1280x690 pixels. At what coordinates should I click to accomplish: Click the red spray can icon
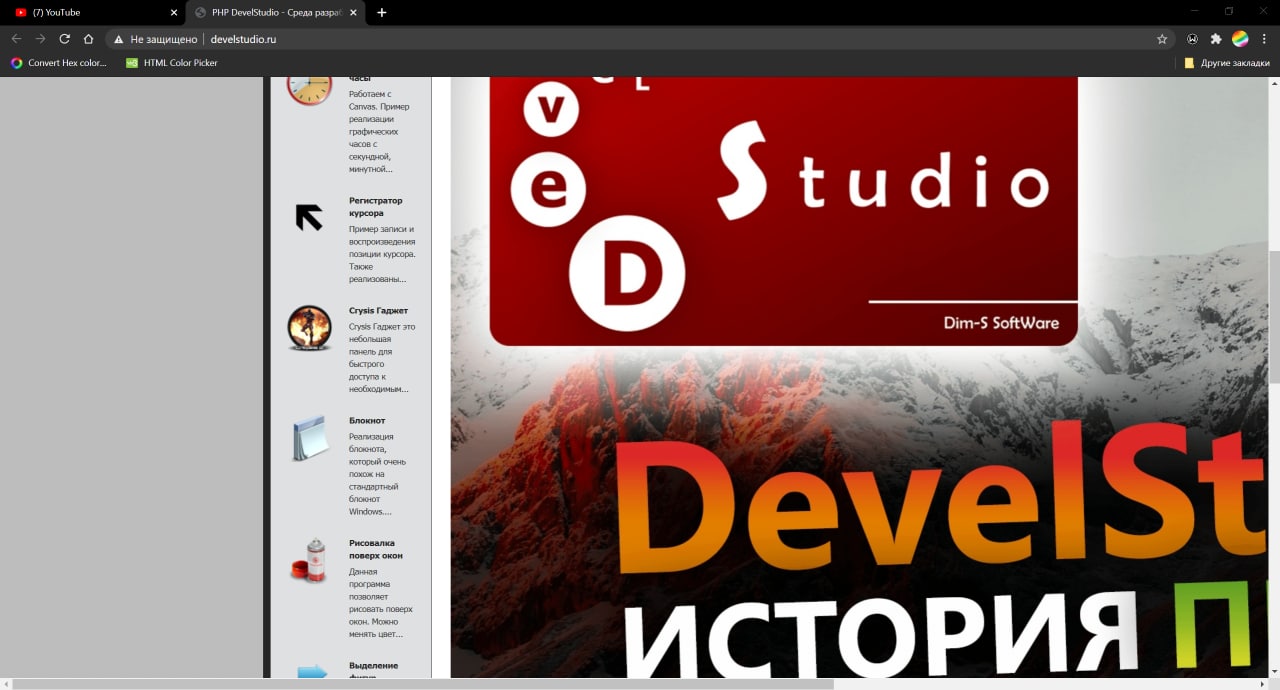(309, 561)
